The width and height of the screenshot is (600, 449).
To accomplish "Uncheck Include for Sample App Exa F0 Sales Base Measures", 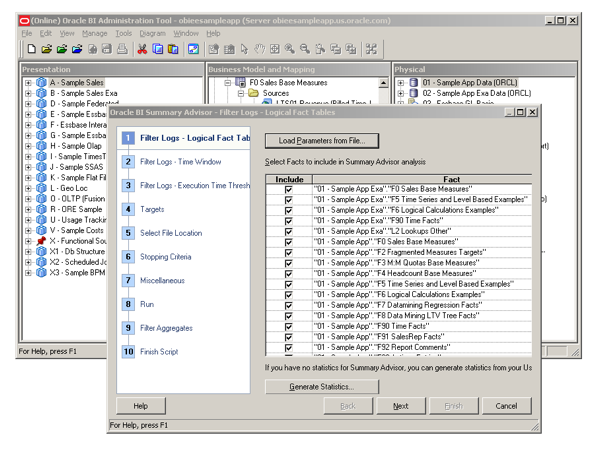I will (x=289, y=189).
